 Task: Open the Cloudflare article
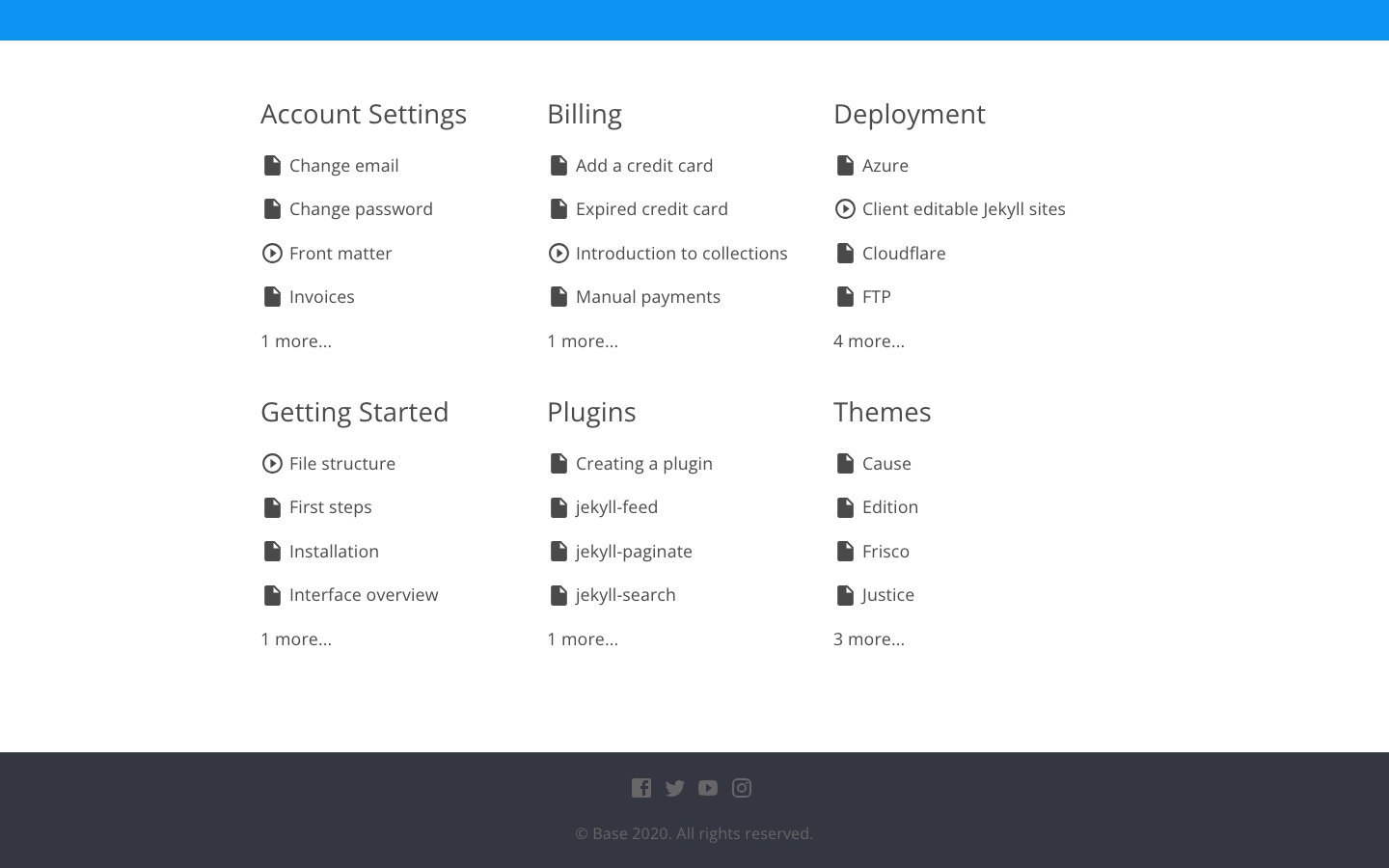pos(904,254)
